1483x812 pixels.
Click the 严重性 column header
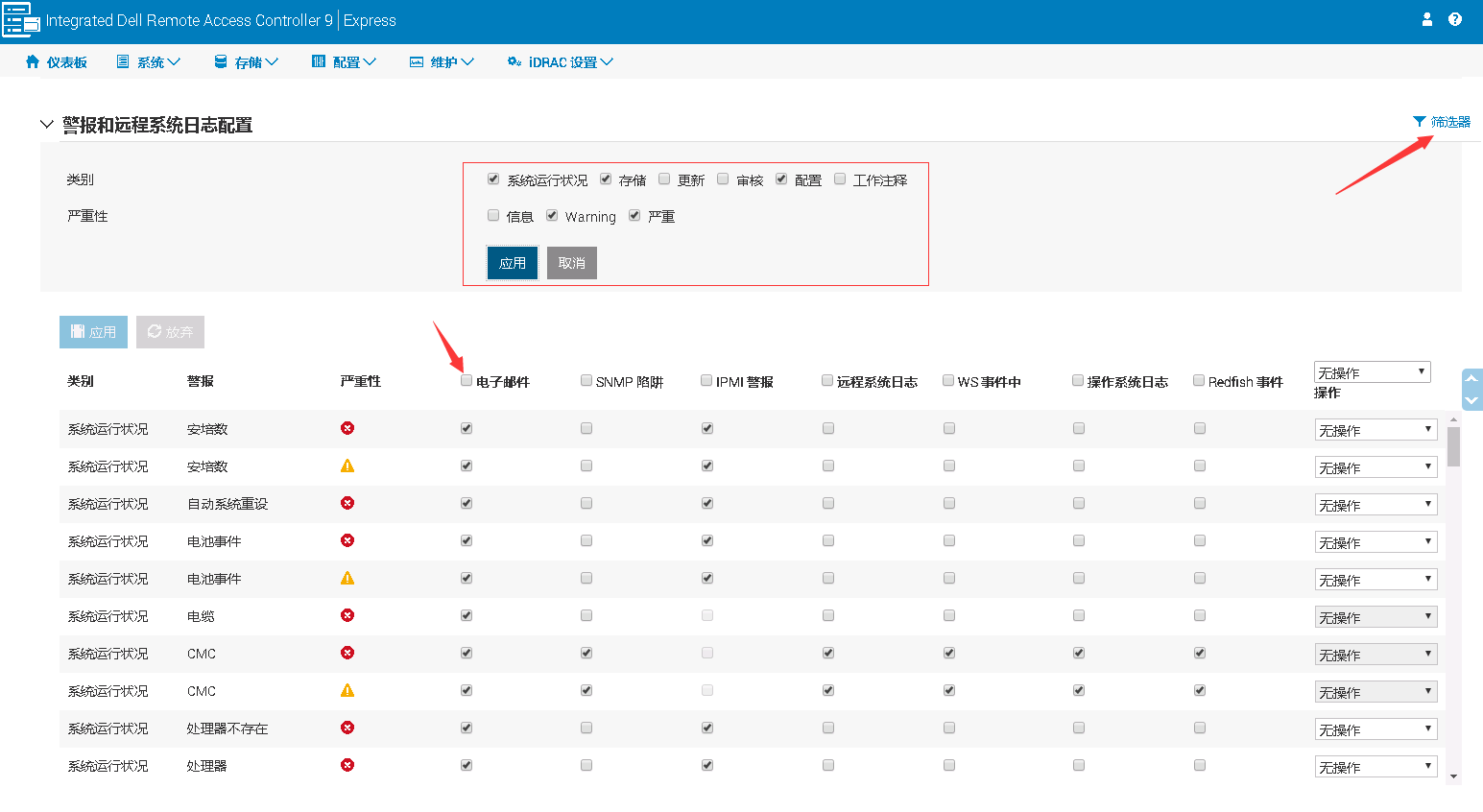coord(361,381)
